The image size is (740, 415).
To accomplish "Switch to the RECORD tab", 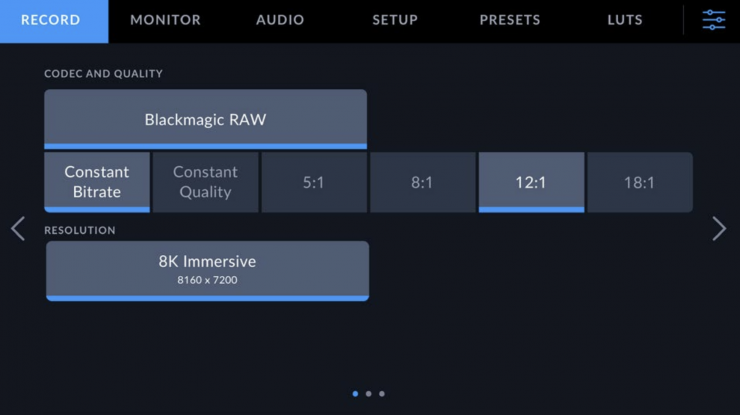I will 51,20.
